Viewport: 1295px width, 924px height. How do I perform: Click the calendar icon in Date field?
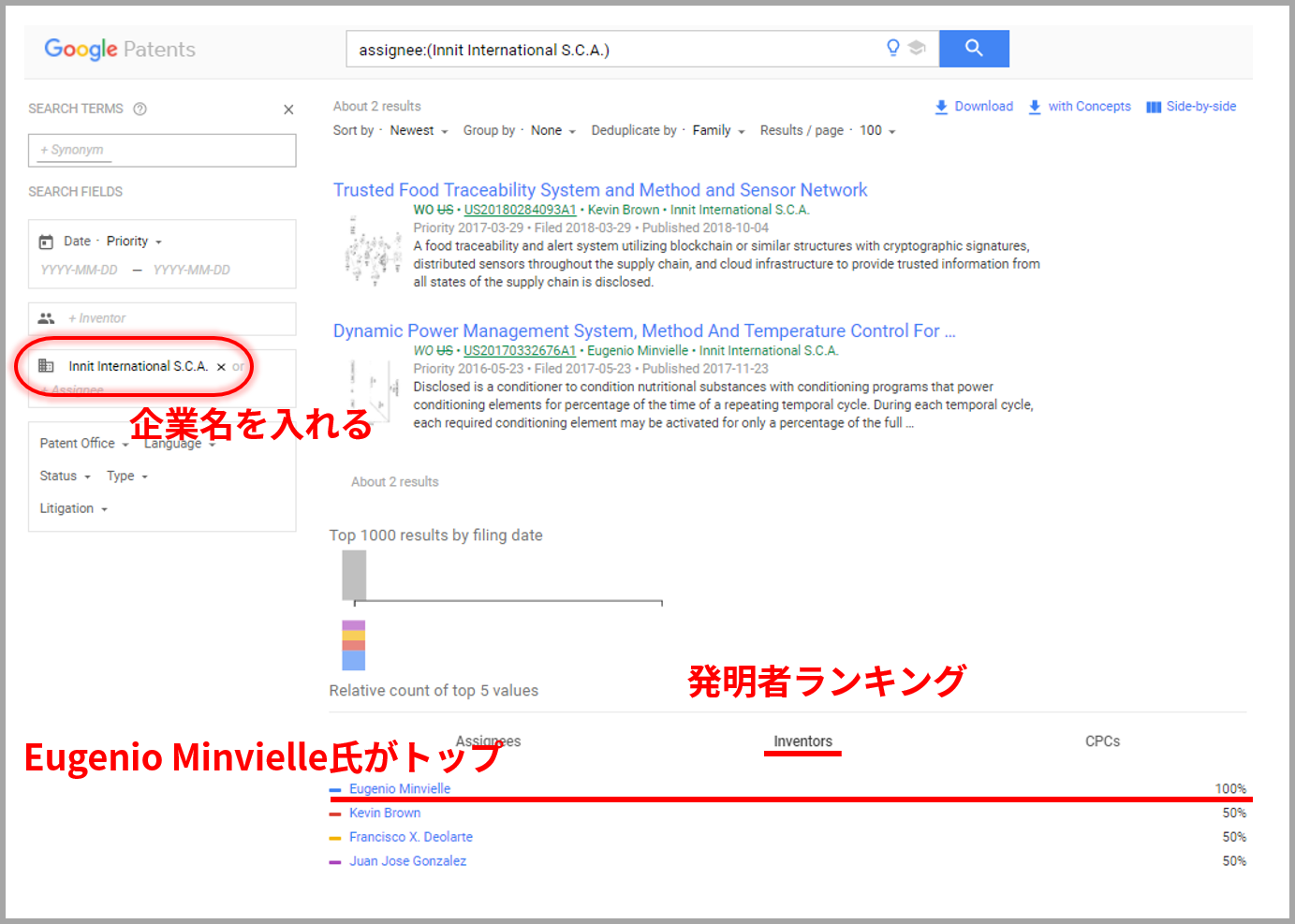(x=46, y=242)
